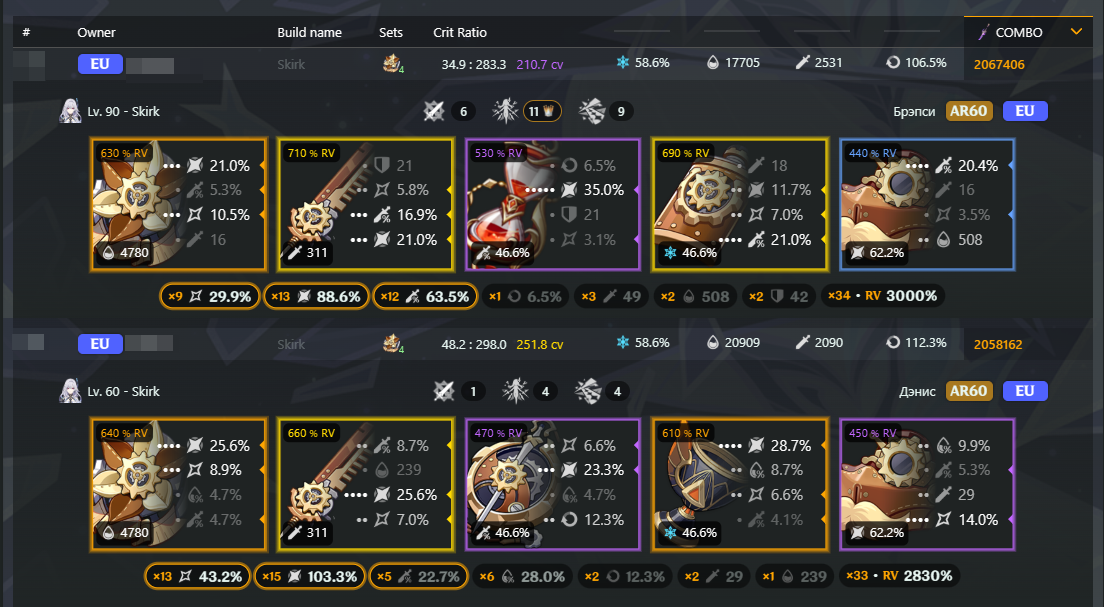Select the artifact set icon in first row
The height and width of the screenshot is (607, 1104).
coord(392,63)
